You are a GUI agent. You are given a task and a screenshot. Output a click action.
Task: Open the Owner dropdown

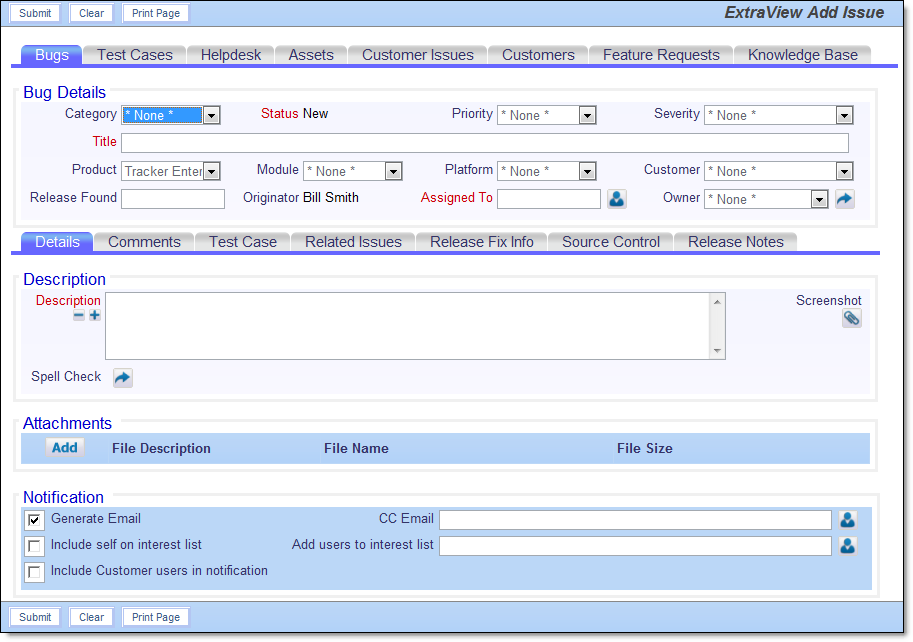click(766, 199)
